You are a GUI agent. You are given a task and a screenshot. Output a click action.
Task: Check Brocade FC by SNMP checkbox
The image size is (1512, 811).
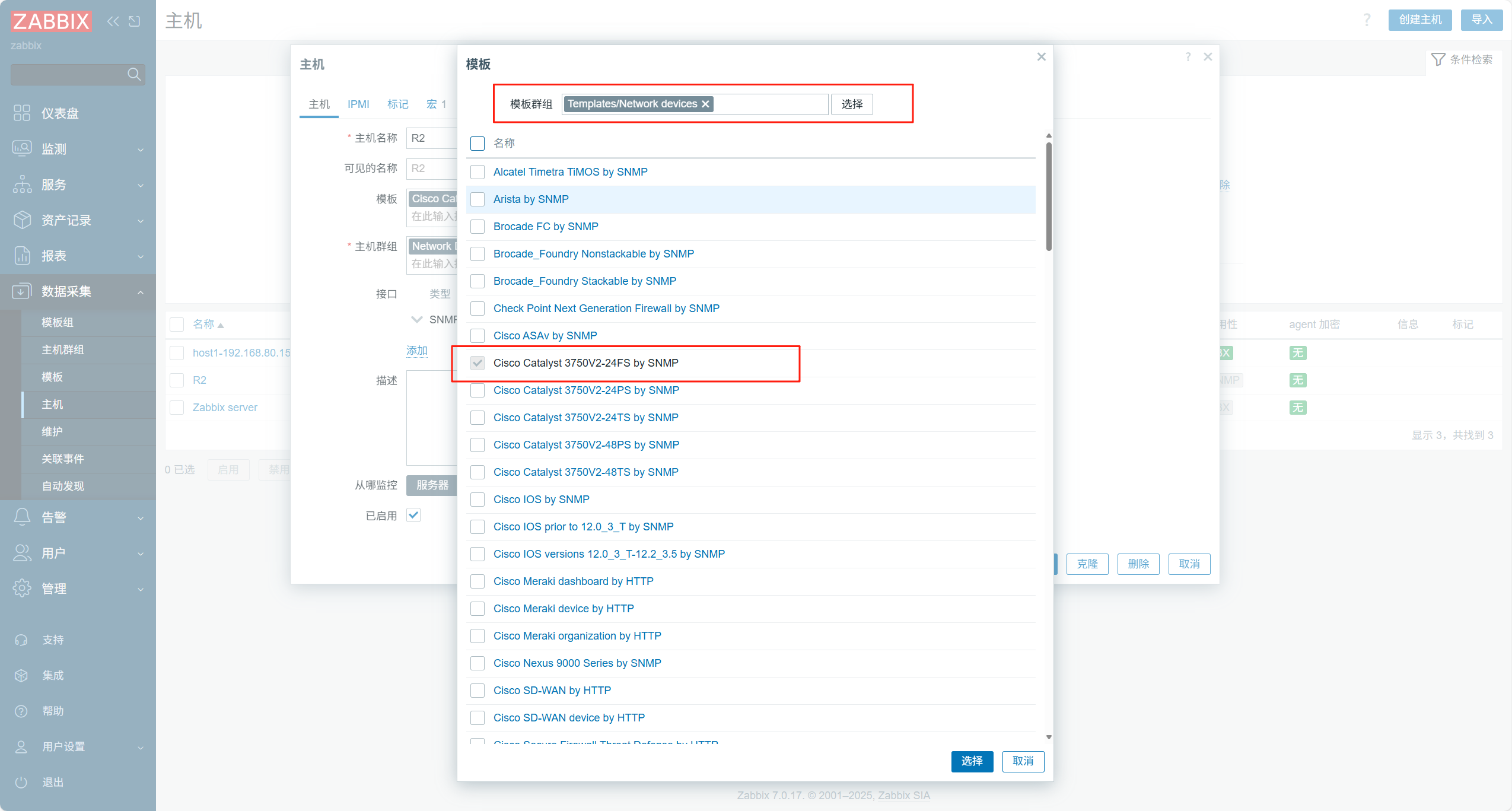pyautogui.click(x=478, y=227)
